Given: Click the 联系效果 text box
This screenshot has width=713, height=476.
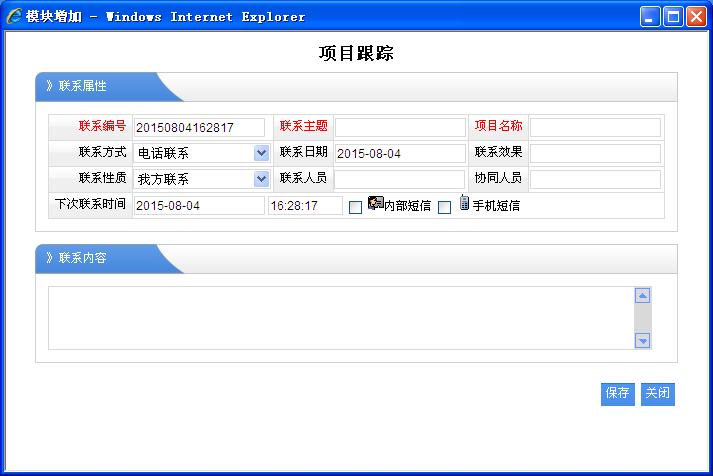Looking at the screenshot, I should point(595,153).
